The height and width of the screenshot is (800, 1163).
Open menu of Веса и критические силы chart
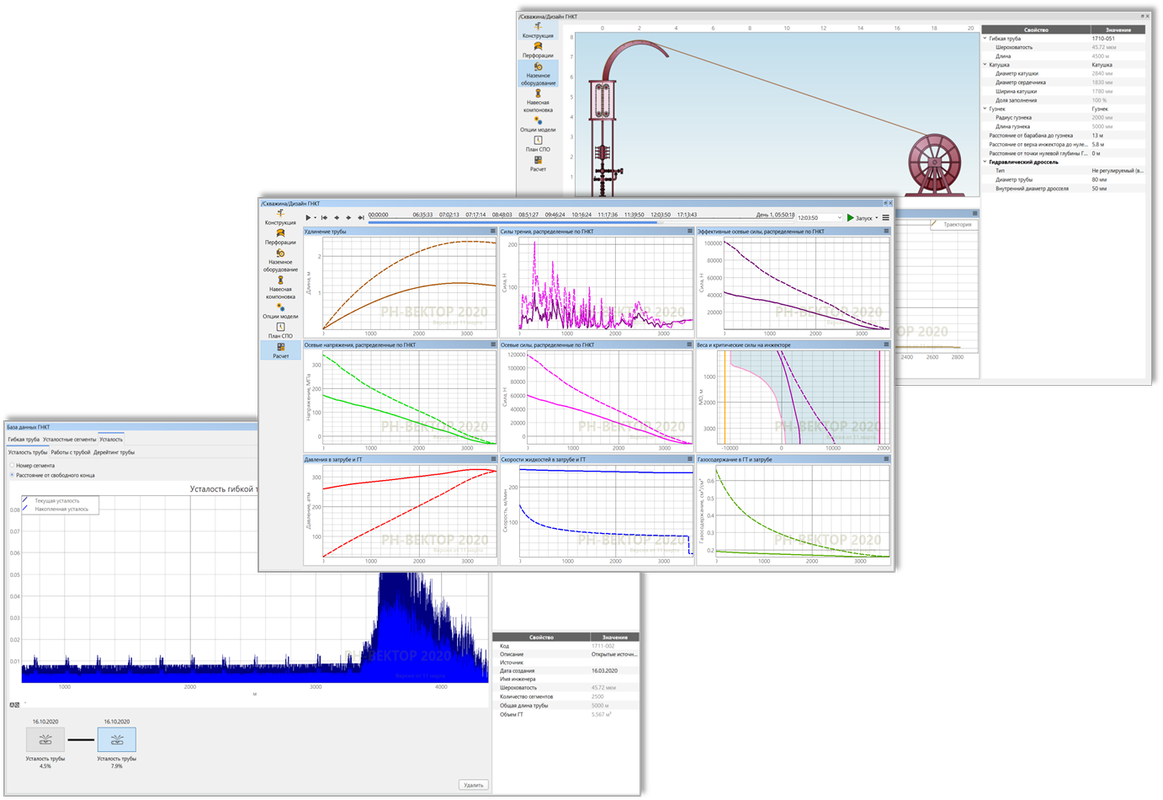pyautogui.click(x=886, y=345)
